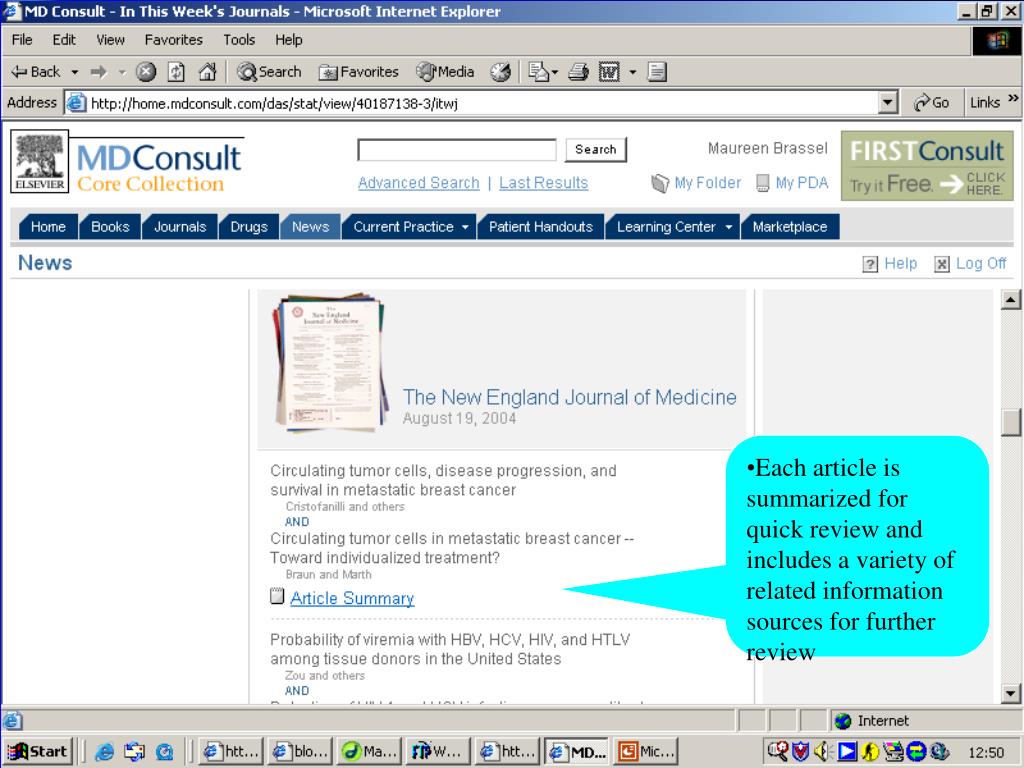The height and width of the screenshot is (768, 1024).
Task: Click the Mail toolbar icon
Action: [x=537, y=72]
